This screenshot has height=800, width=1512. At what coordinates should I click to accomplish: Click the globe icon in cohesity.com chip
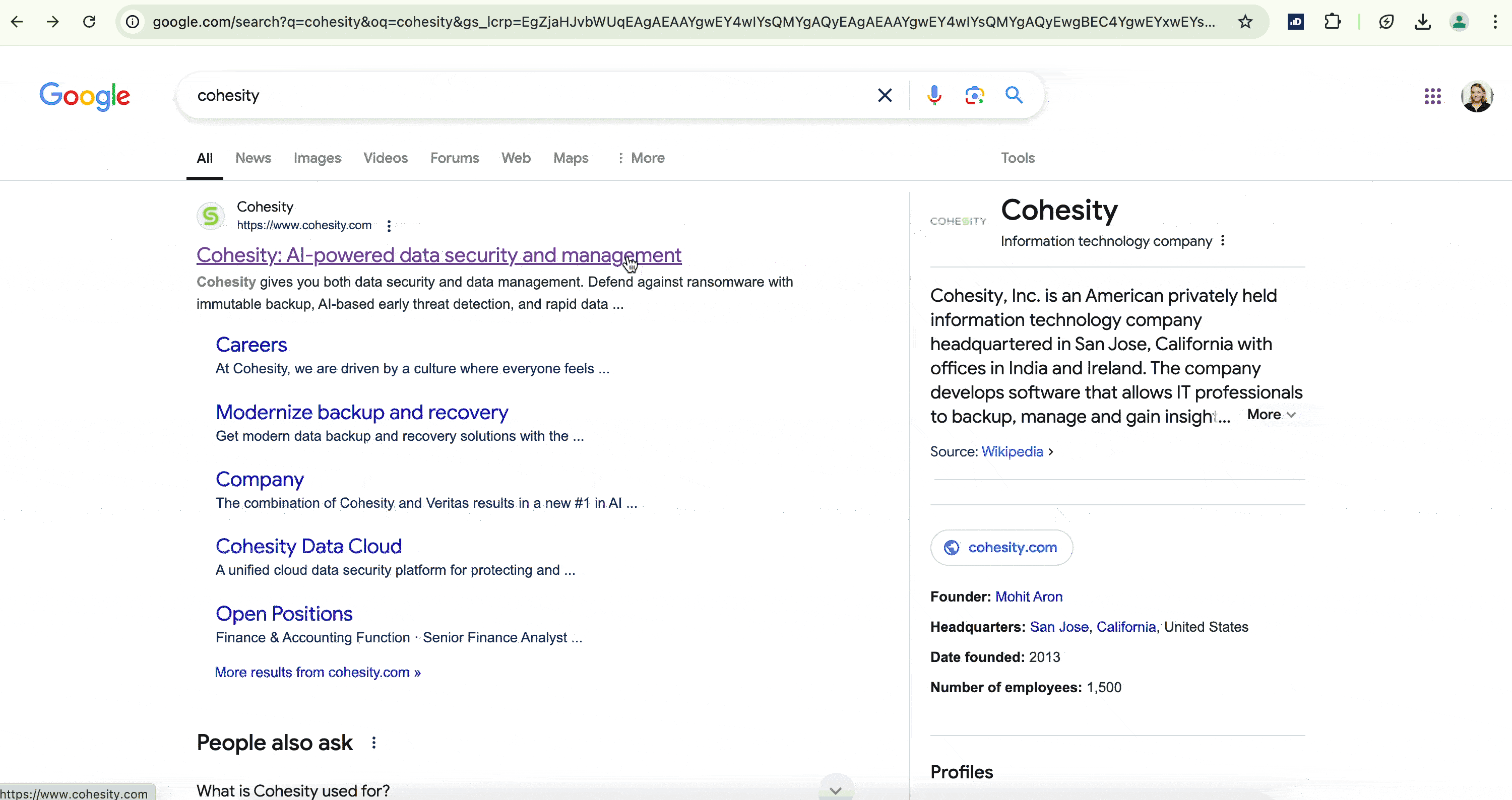tap(952, 547)
